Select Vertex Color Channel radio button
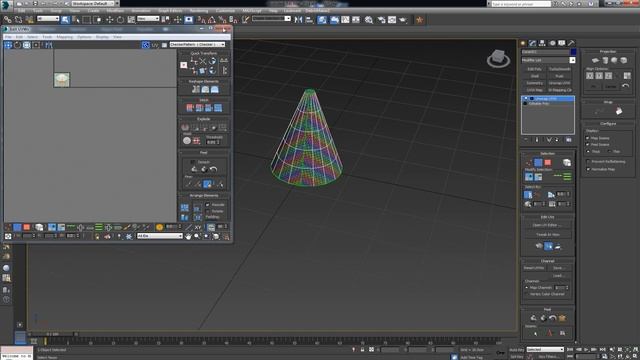Image resolution: width=640 pixels, height=360 pixels. point(527,294)
